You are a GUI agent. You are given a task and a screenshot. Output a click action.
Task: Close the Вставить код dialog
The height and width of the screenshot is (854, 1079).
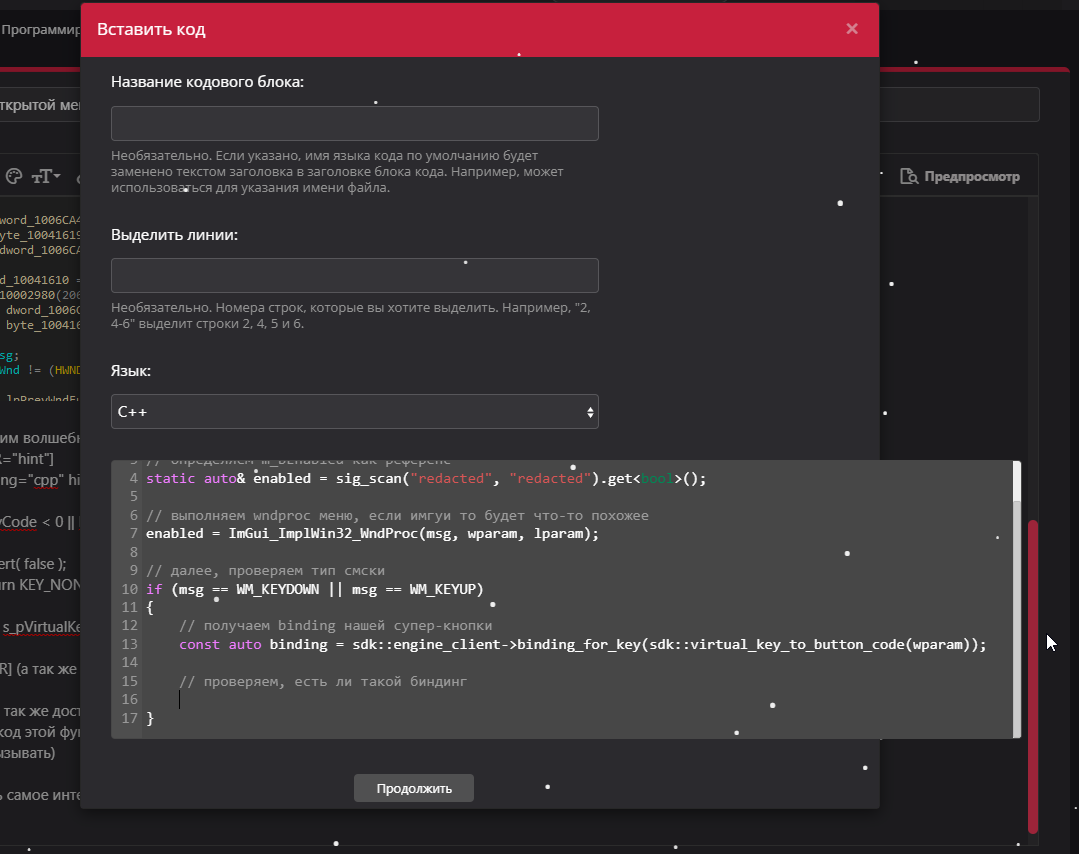click(852, 29)
